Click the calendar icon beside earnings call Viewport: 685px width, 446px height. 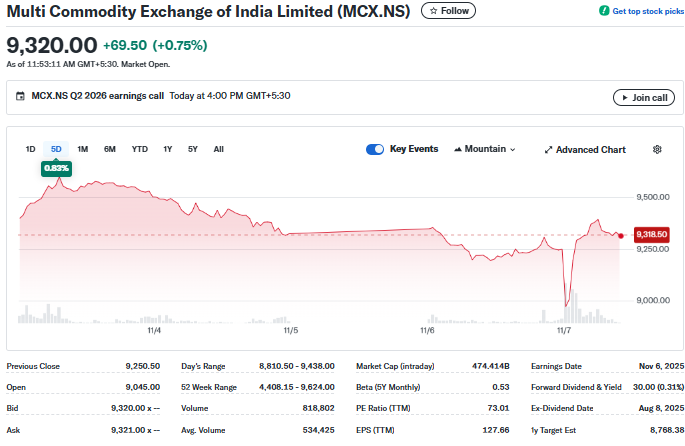[21, 97]
